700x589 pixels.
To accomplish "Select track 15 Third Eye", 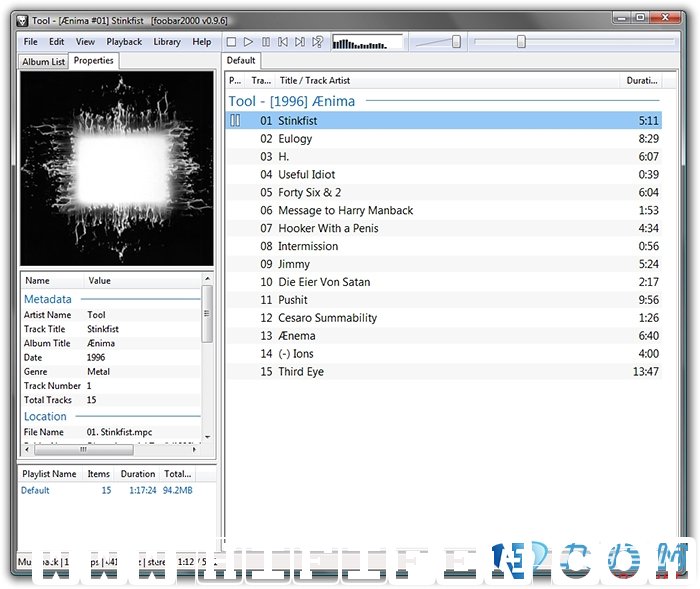I will point(444,372).
